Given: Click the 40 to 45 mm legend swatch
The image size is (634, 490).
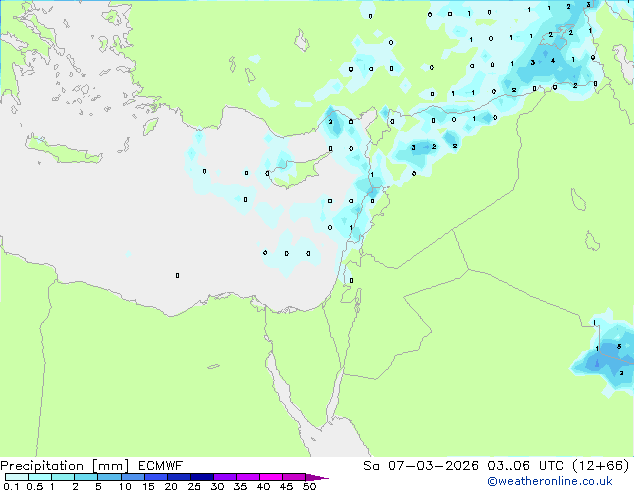Looking at the screenshot, I should (x=271, y=477).
